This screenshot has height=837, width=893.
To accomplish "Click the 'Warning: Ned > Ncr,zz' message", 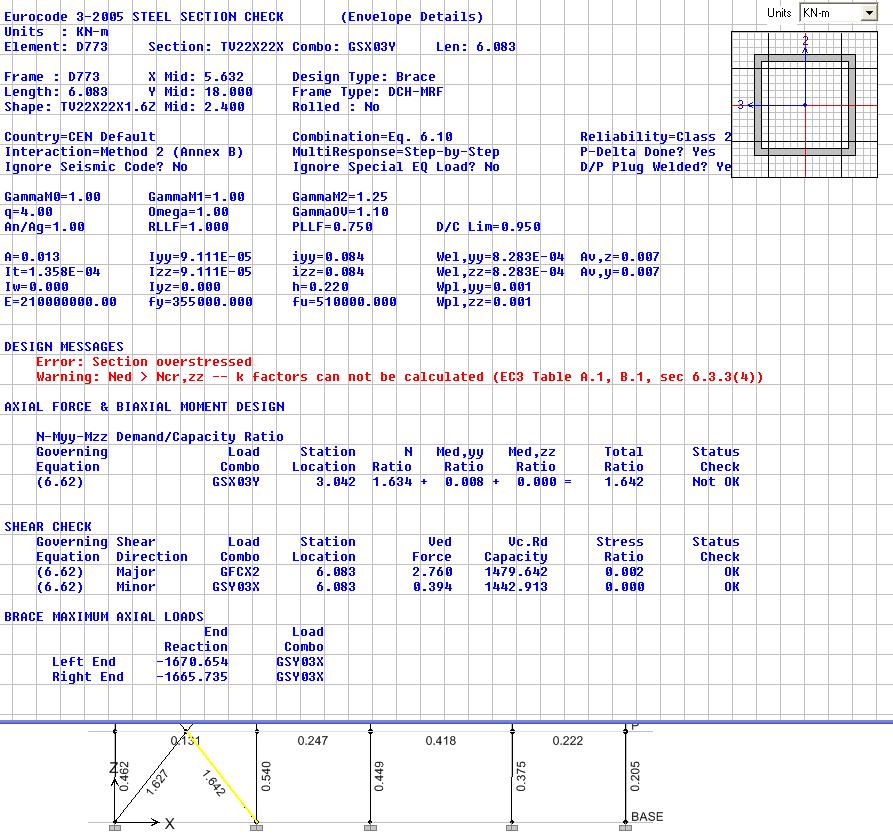I will [399, 377].
